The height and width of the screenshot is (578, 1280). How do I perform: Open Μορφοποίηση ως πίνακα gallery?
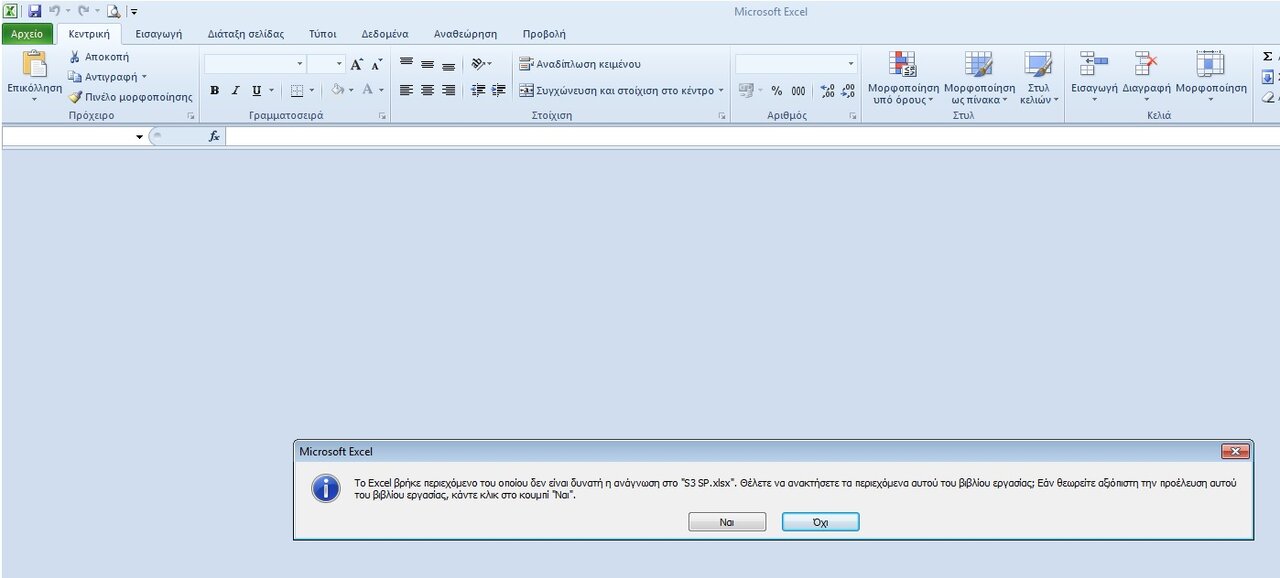979,78
